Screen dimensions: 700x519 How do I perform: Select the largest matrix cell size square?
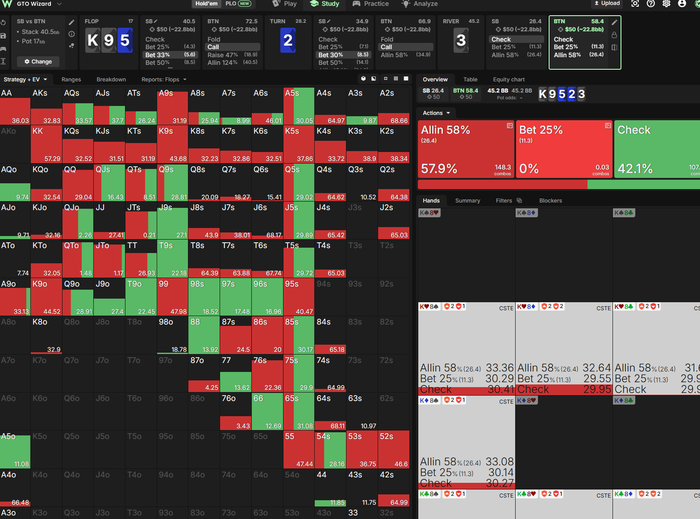point(406,79)
